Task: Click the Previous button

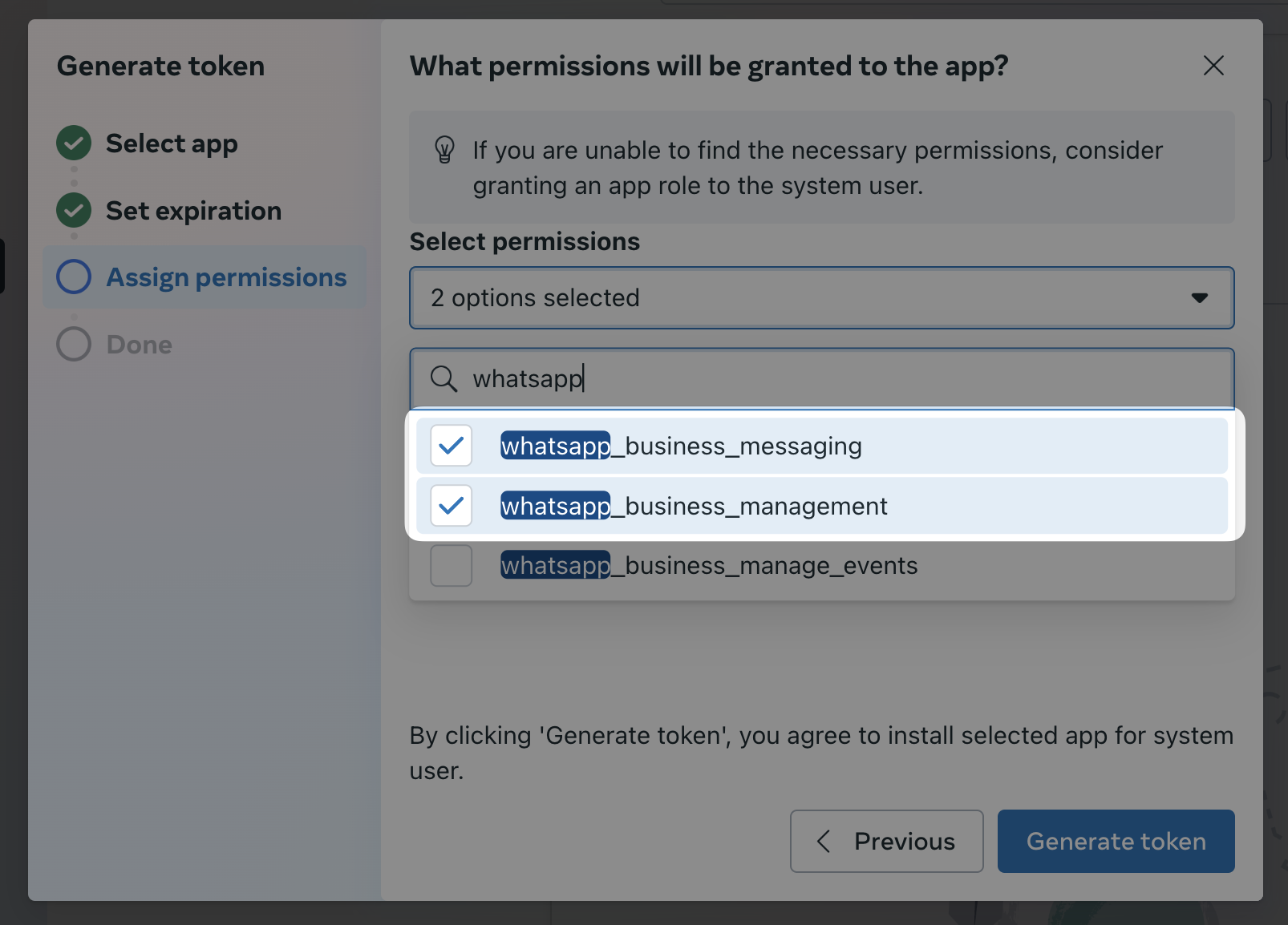Action: (x=886, y=841)
